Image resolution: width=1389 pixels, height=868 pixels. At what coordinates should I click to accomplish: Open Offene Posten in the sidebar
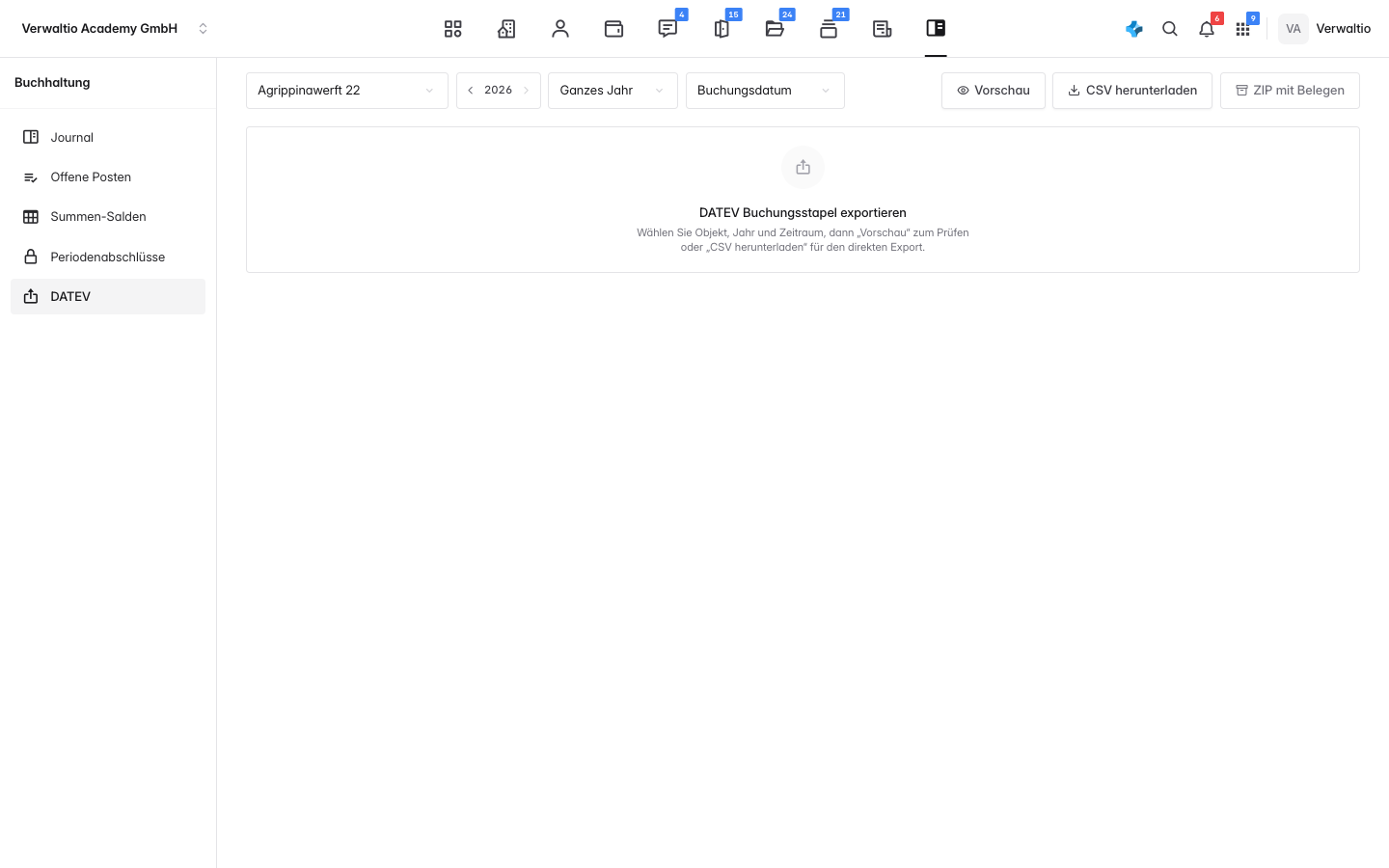tap(108, 177)
